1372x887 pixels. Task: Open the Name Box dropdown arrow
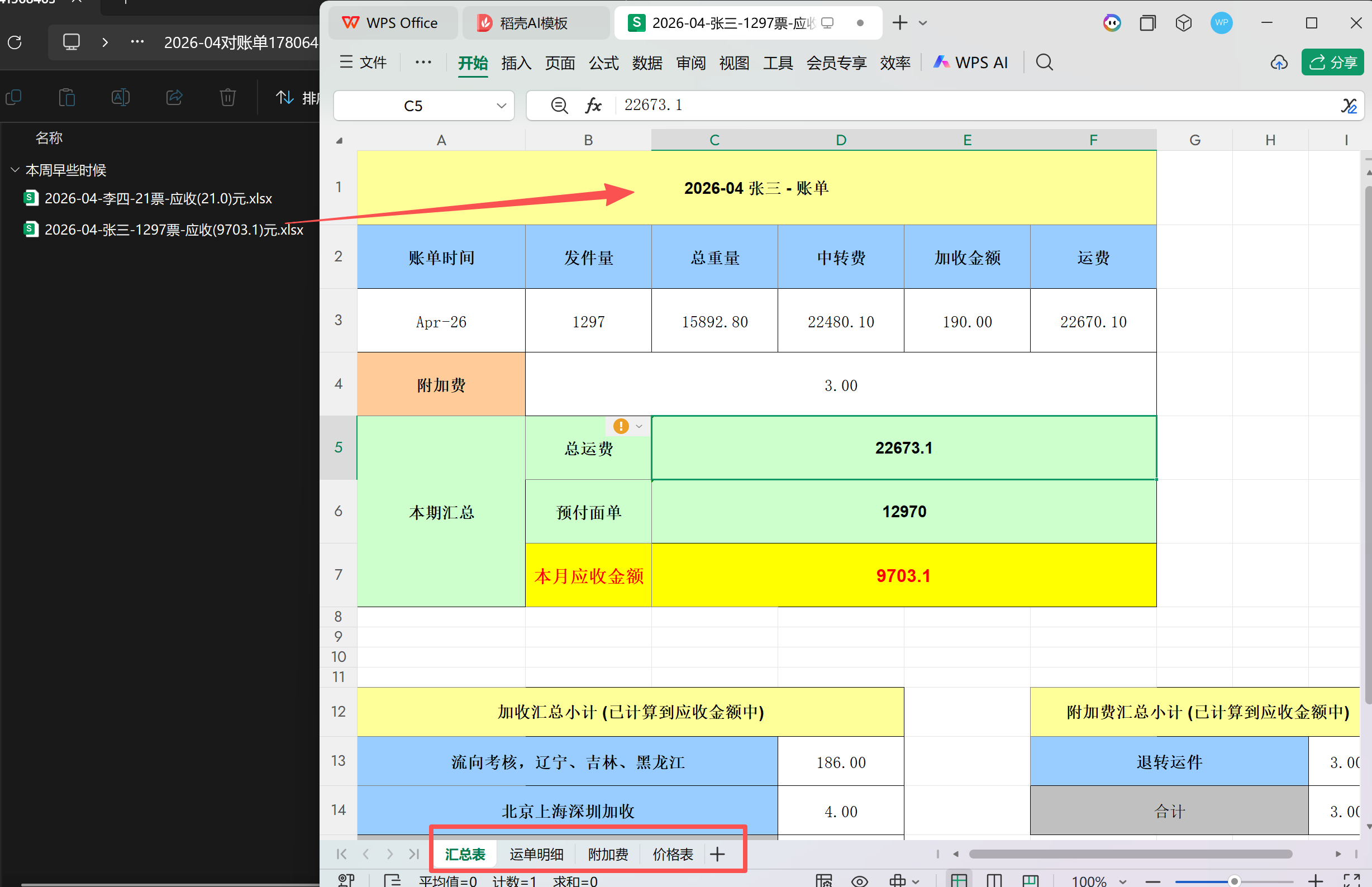[501, 106]
